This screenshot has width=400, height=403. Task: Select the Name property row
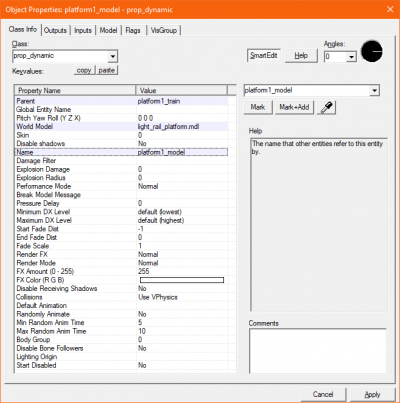click(x=122, y=152)
